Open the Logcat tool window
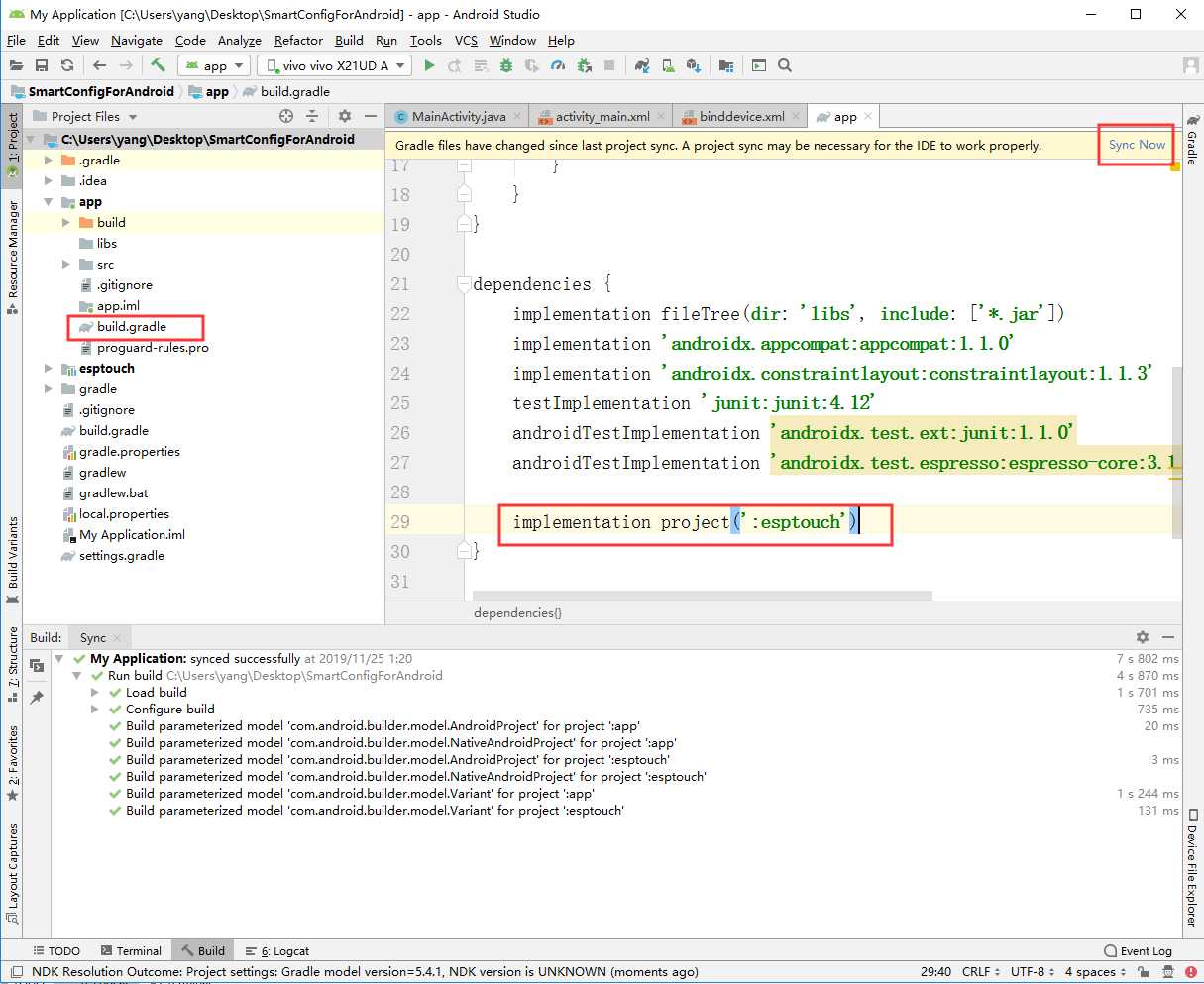Image resolution: width=1204 pixels, height=984 pixels. [278, 950]
